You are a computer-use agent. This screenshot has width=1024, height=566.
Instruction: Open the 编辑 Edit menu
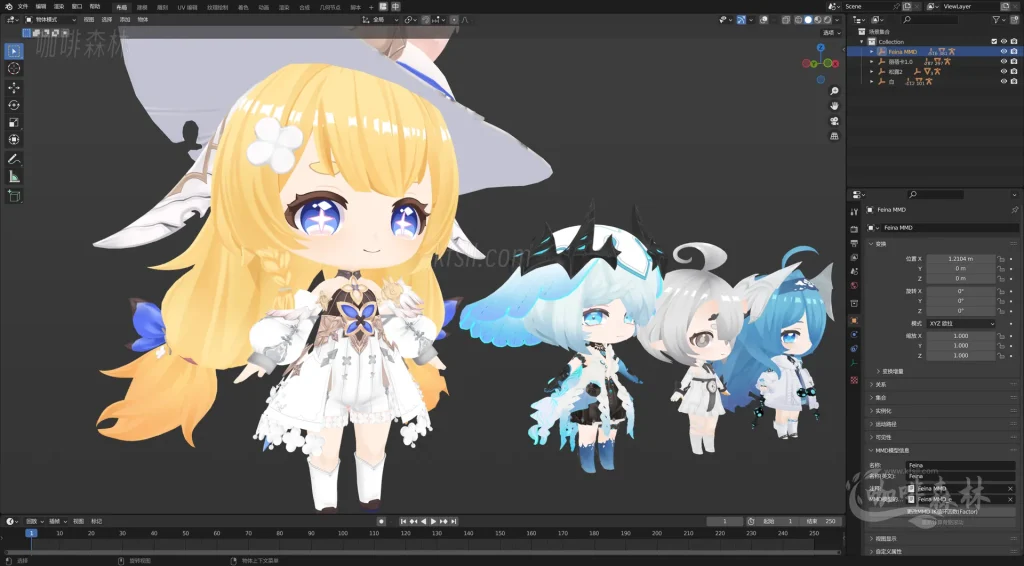tap(40, 7)
